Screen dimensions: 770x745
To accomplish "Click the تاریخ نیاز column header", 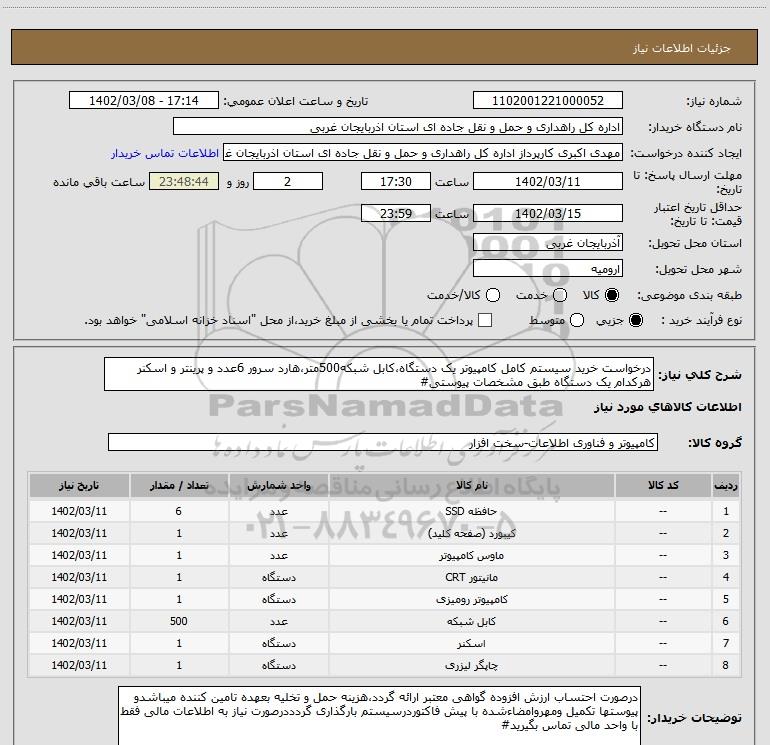I will [79, 486].
